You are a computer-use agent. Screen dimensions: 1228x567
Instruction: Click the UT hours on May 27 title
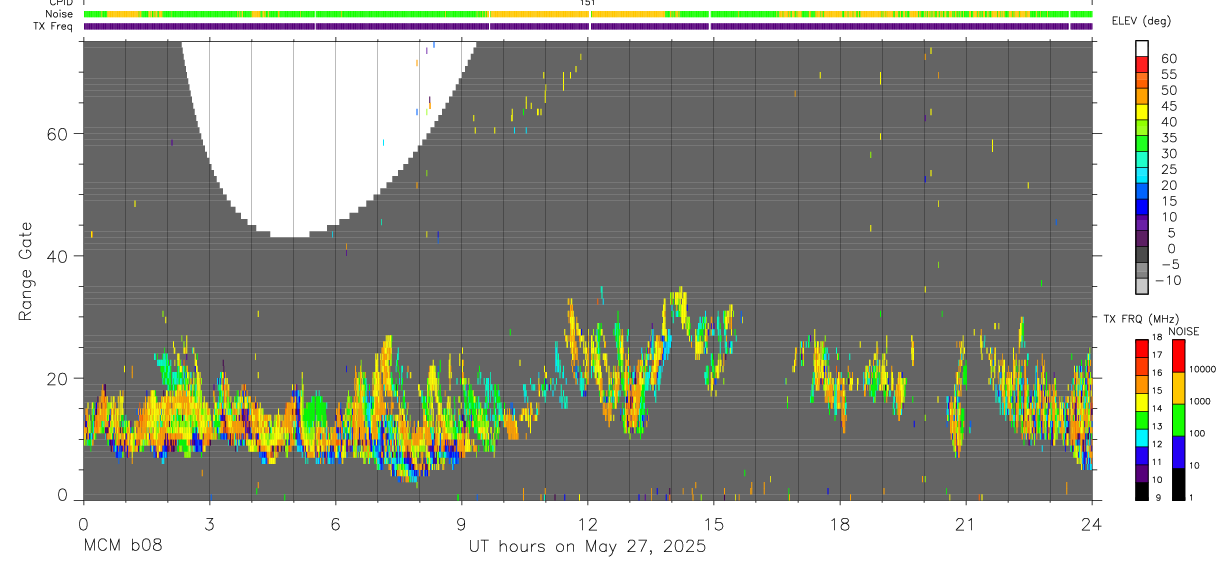tap(588, 546)
